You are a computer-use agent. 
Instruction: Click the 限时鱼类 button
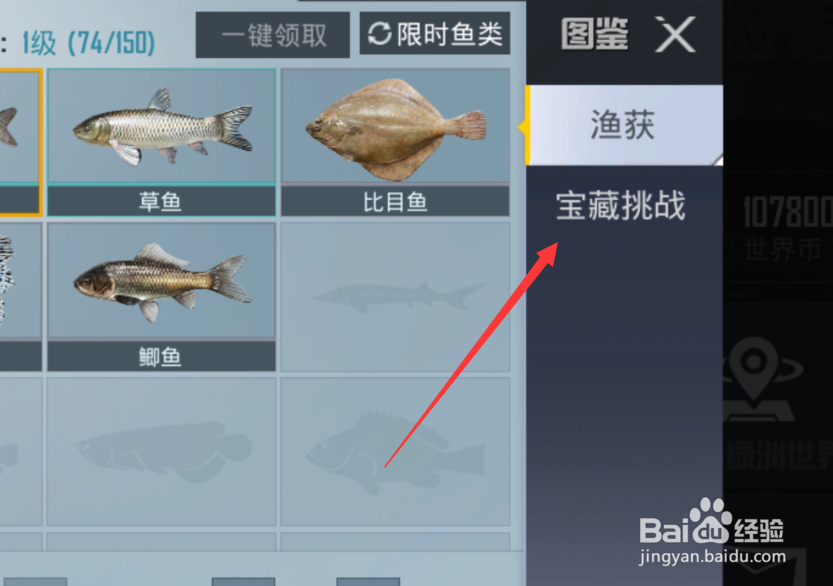click(435, 34)
